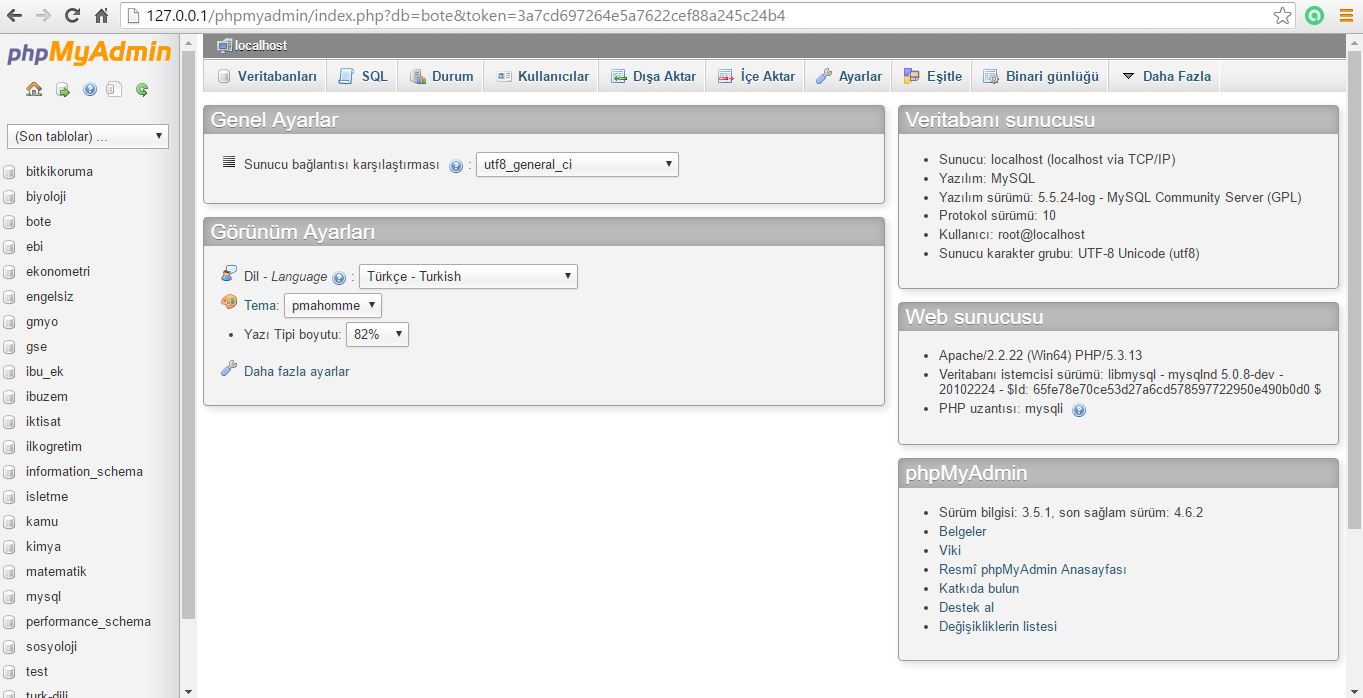Open the Viki link
This screenshot has width=1363, height=698.
(x=950, y=550)
